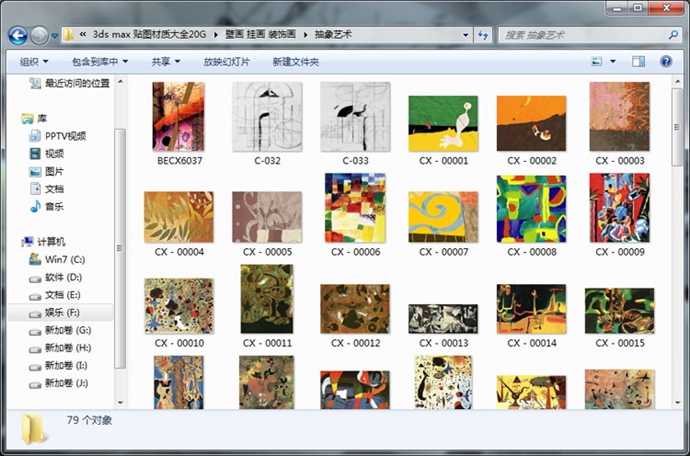Go back with the blue Back arrow
This screenshot has width=690, height=456.
(18, 35)
